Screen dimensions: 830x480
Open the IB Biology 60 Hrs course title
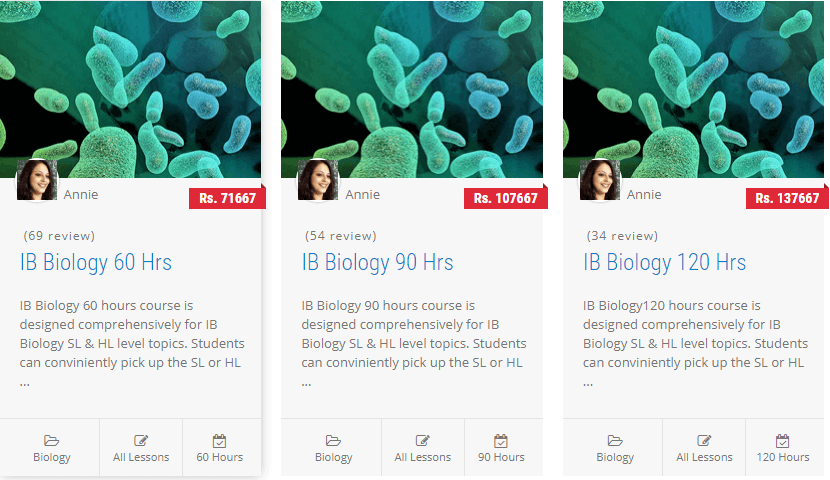click(96, 262)
